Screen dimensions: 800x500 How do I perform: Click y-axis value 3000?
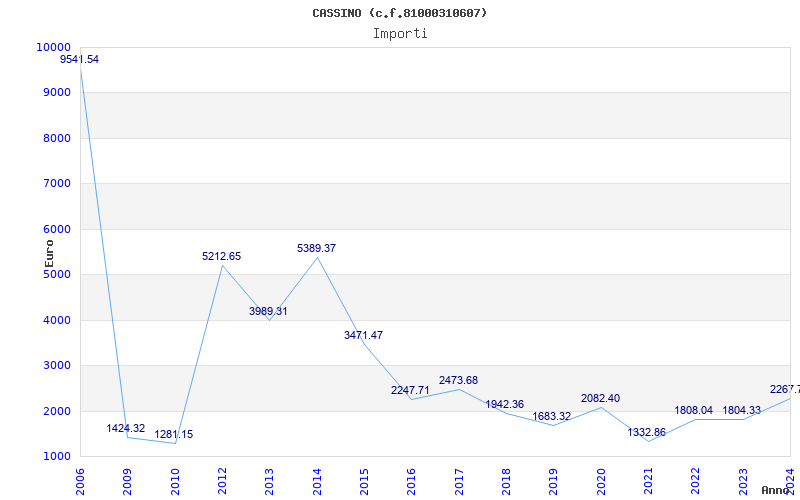pyautogui.click(x=57, y=366)
